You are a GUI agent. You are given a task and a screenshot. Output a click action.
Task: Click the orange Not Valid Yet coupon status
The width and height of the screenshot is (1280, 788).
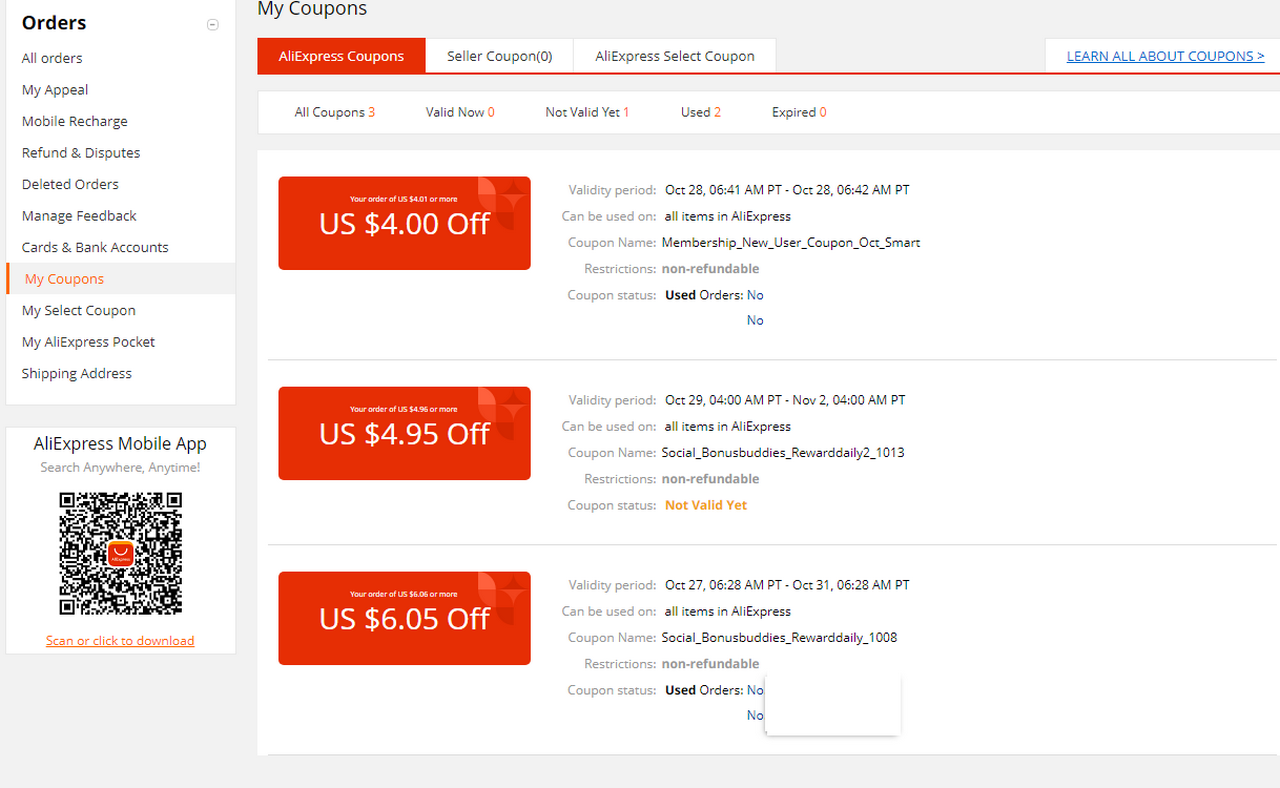pos(706,506)
